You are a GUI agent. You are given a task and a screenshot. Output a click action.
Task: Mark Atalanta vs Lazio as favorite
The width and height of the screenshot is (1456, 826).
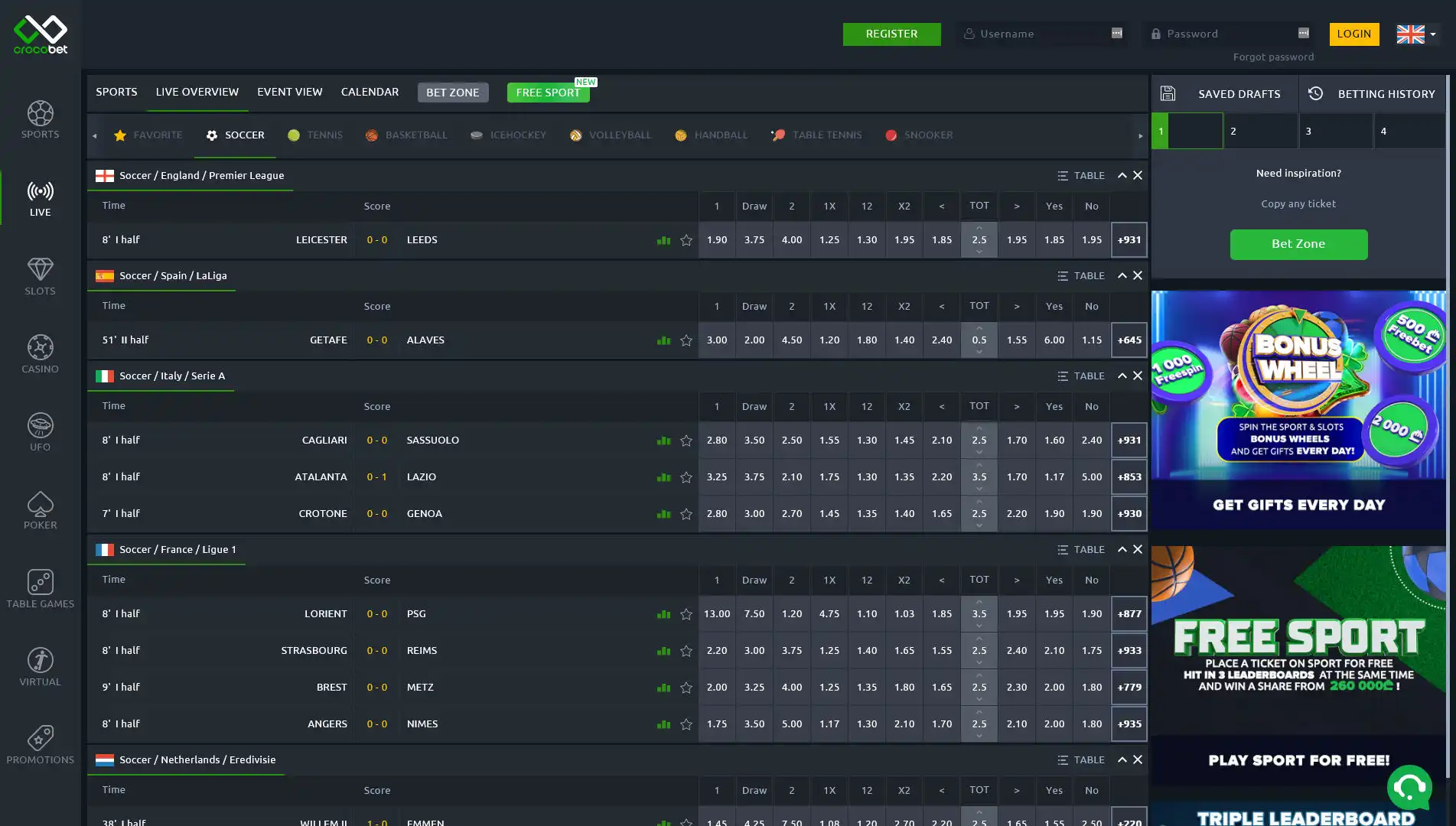coord(686,477)
